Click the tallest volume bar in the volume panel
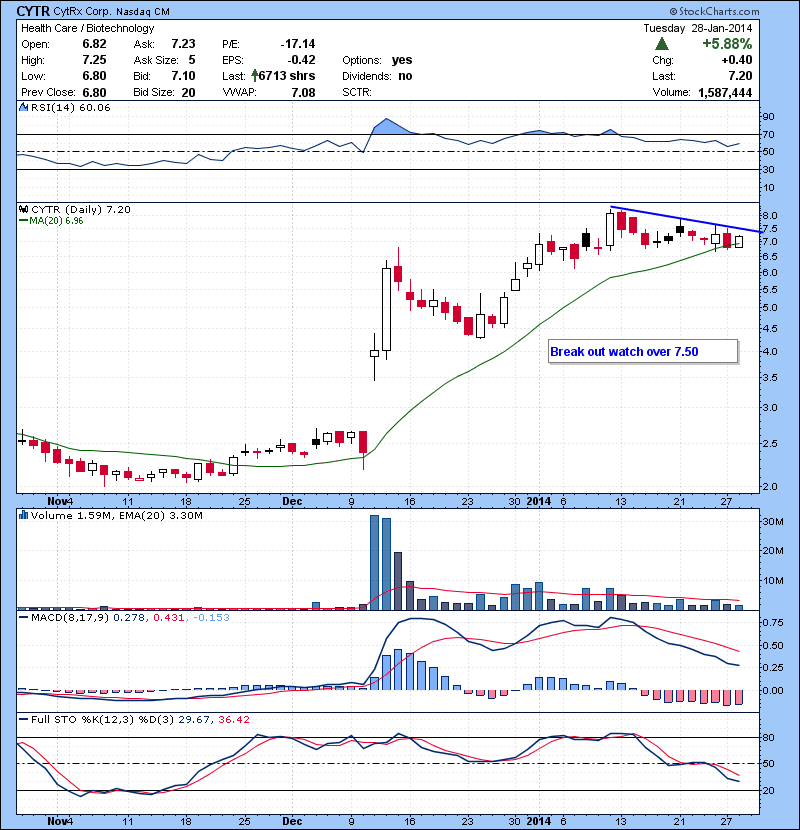Image resolution: width=800 pixels, height=830 pixels. (x=374, y=563)
